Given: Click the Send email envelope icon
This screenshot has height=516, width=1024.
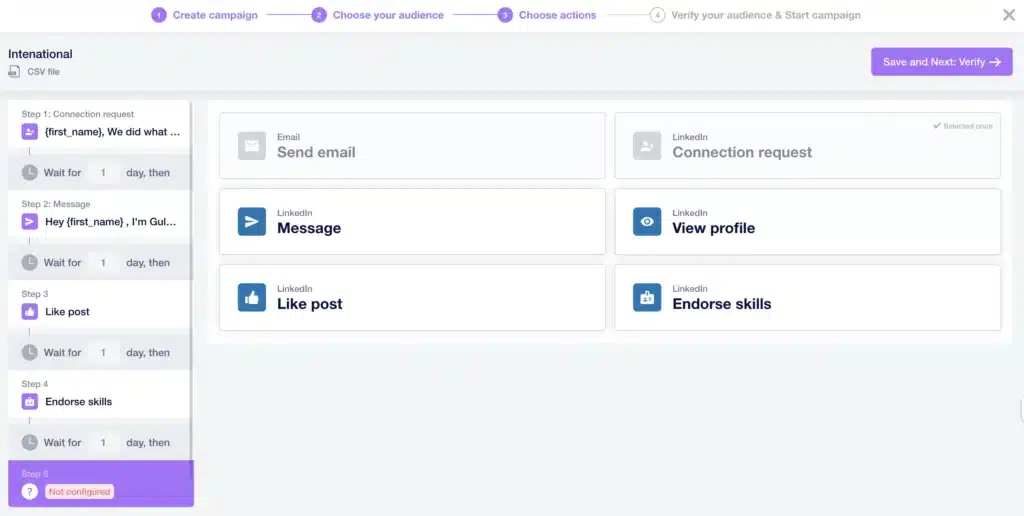Looking at the screenshot, I should [x=251, y=146].
